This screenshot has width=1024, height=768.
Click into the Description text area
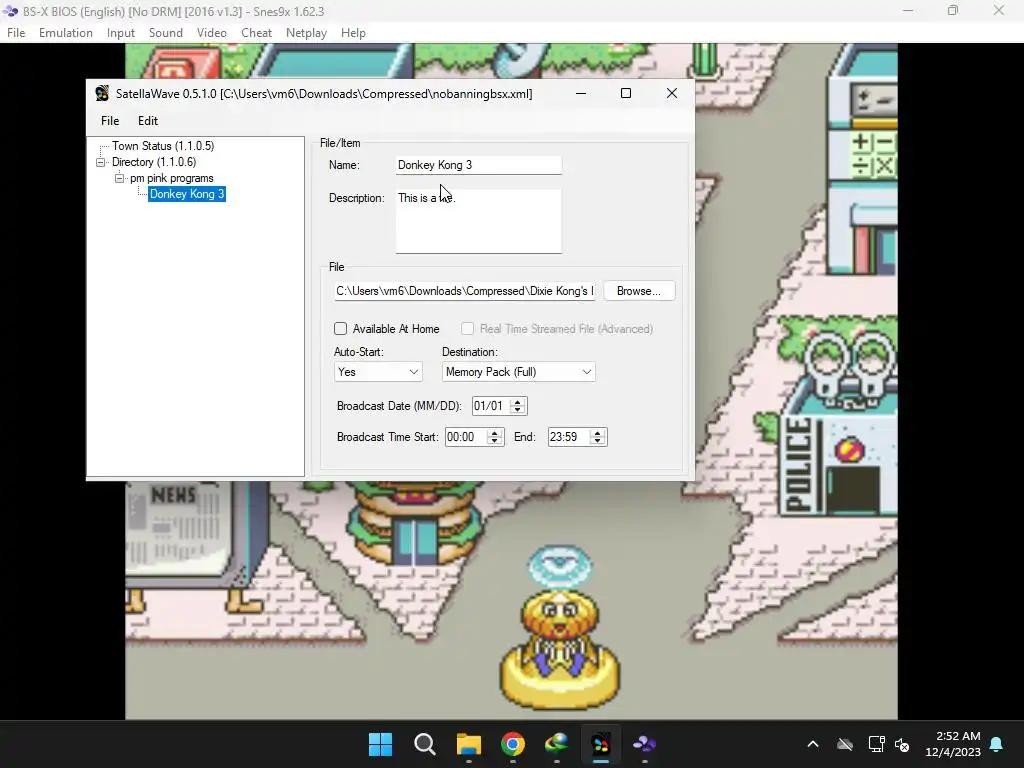coord(478,221)
